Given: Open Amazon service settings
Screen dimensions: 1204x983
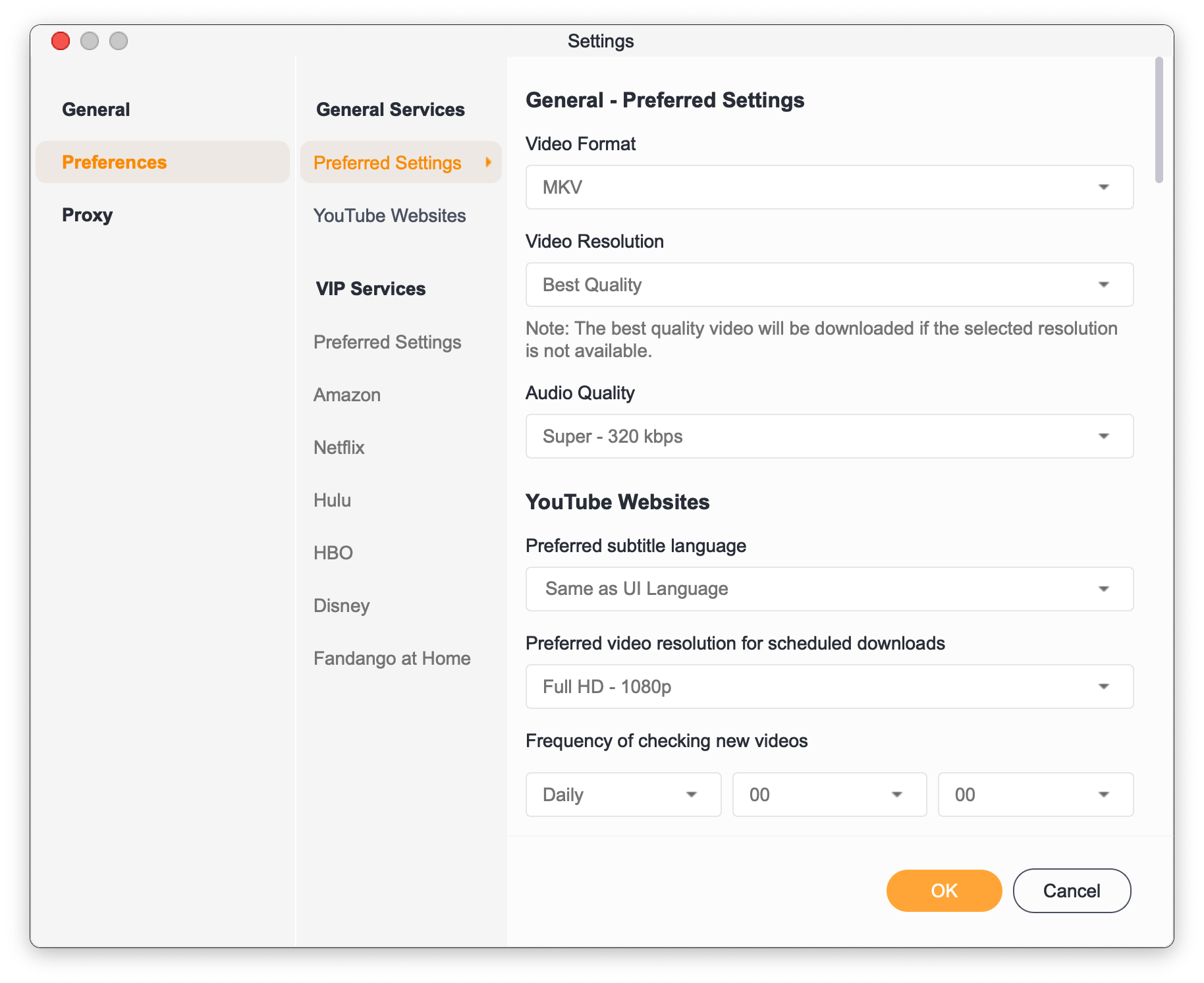Looking at the screenshot, I should point(347,395).
